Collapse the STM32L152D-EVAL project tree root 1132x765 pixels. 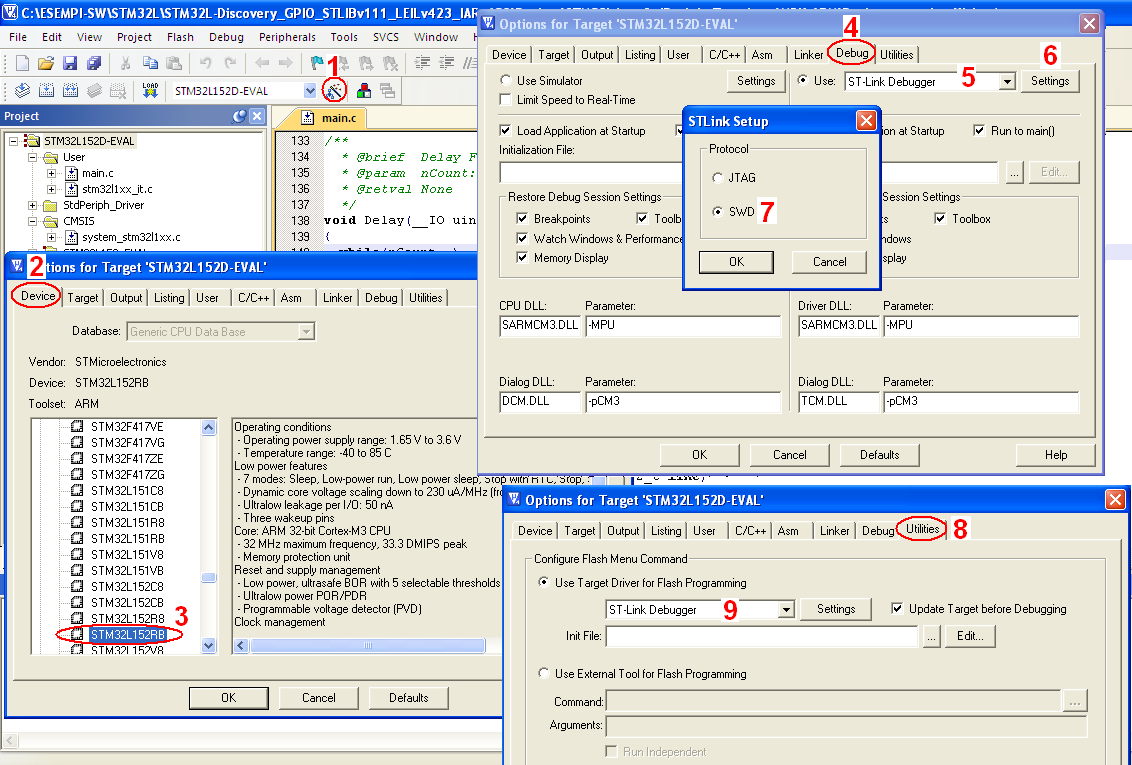point(14,141)
